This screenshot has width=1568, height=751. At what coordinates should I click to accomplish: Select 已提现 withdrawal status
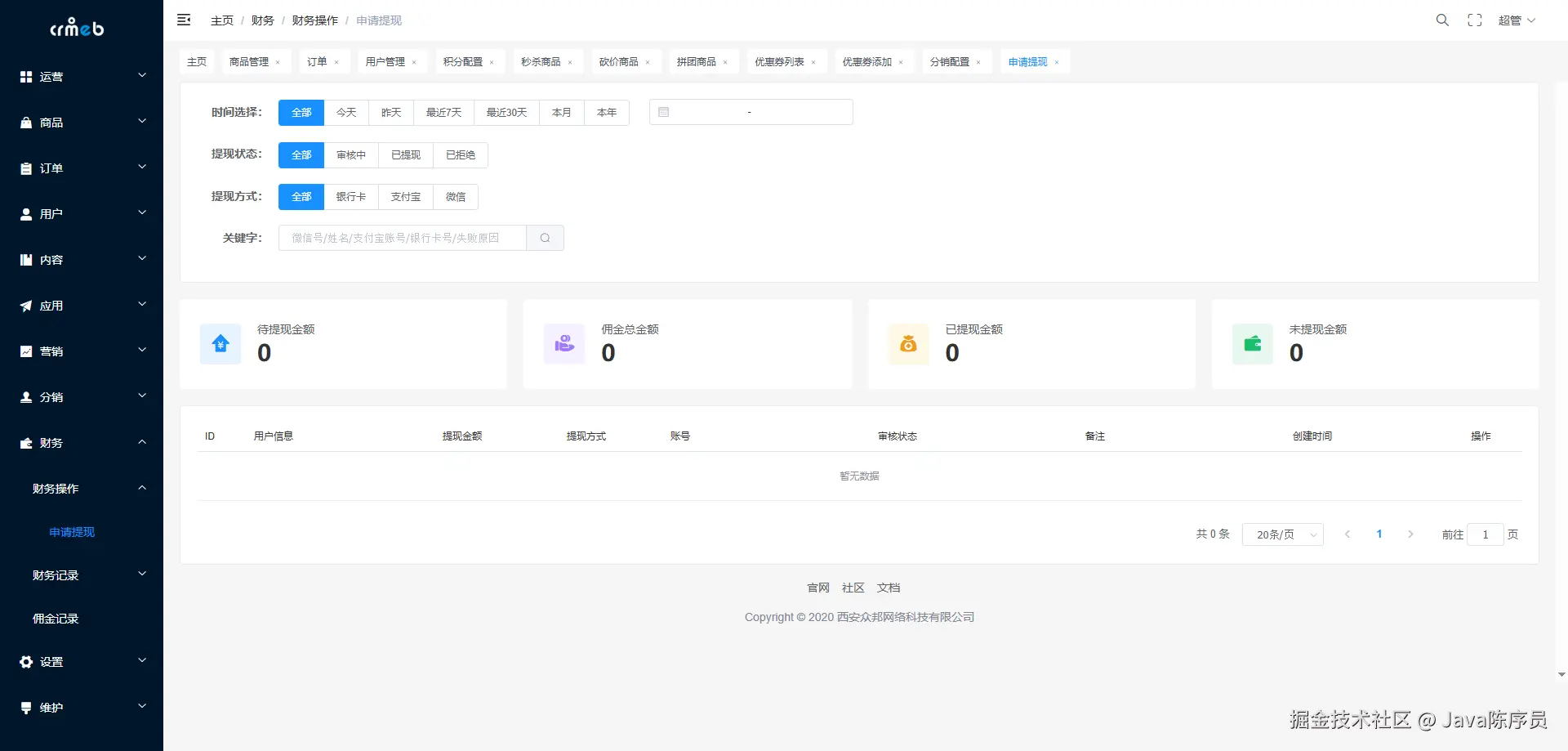[x=406, y=154]
